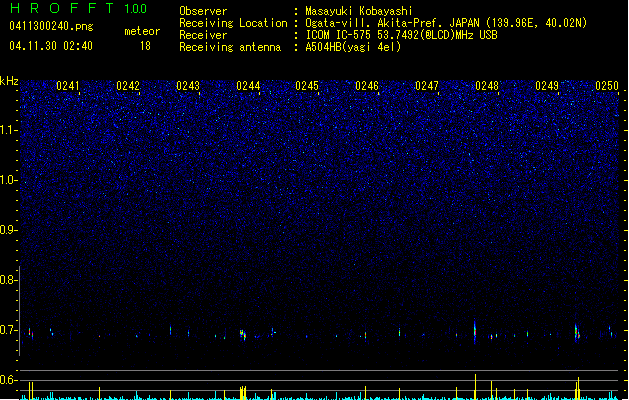Click the 'Observer' field label

tap(203, 11)
